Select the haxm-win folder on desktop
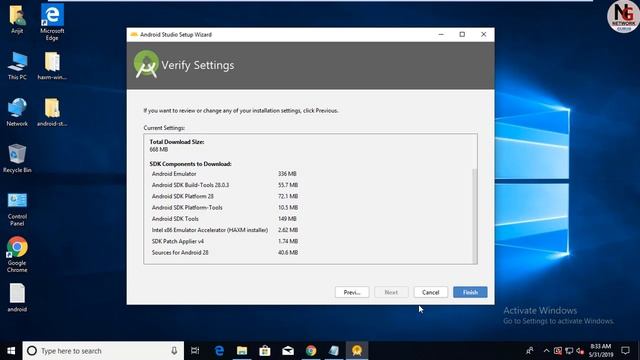 point(52,66)
